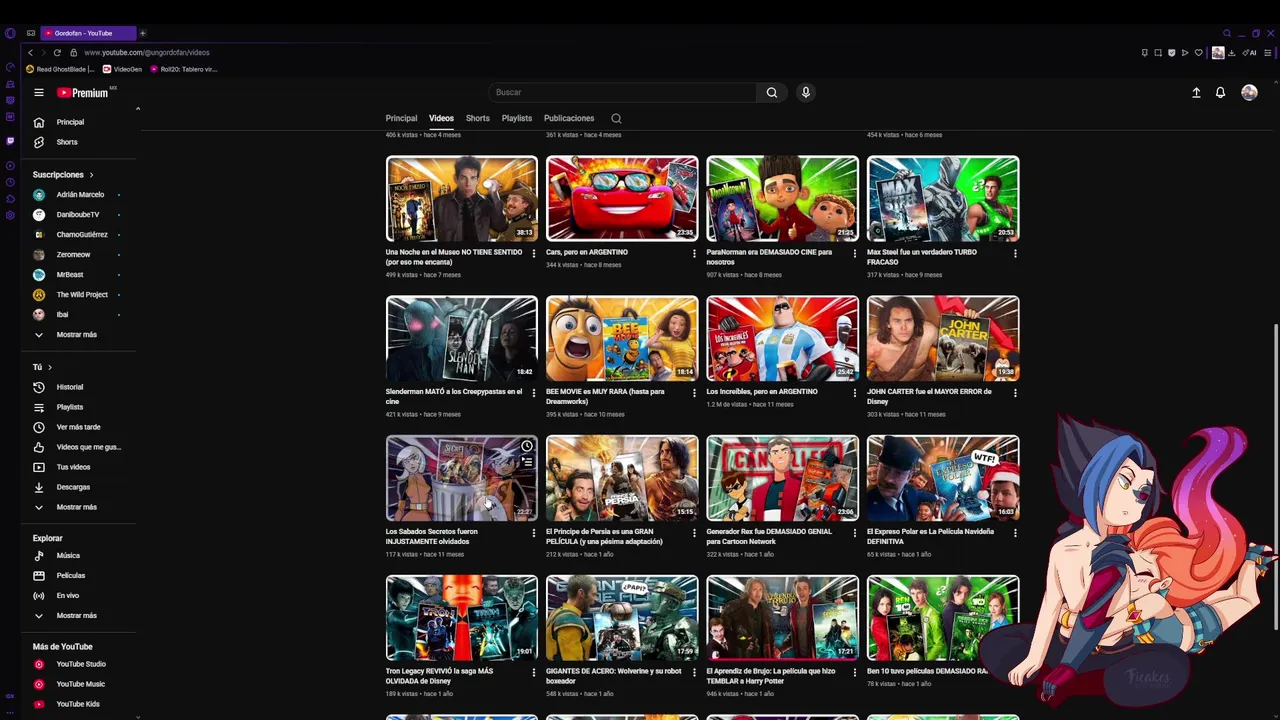Open Adrián Marcelo subscription channel
Screen dimensions: 1280x720
coord(78,195)
